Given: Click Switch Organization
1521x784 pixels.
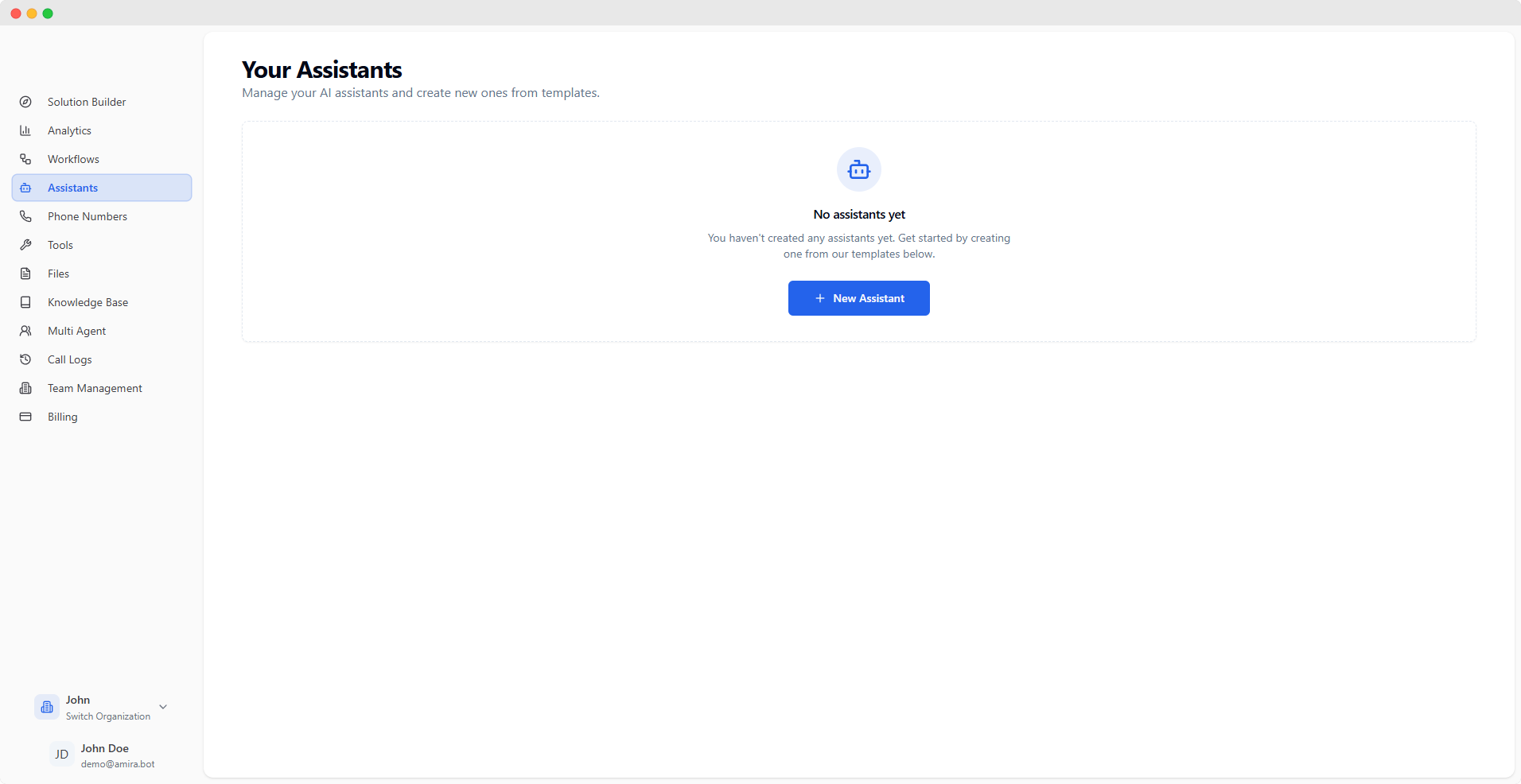Looking at the screenshot, I should (107, 716).
